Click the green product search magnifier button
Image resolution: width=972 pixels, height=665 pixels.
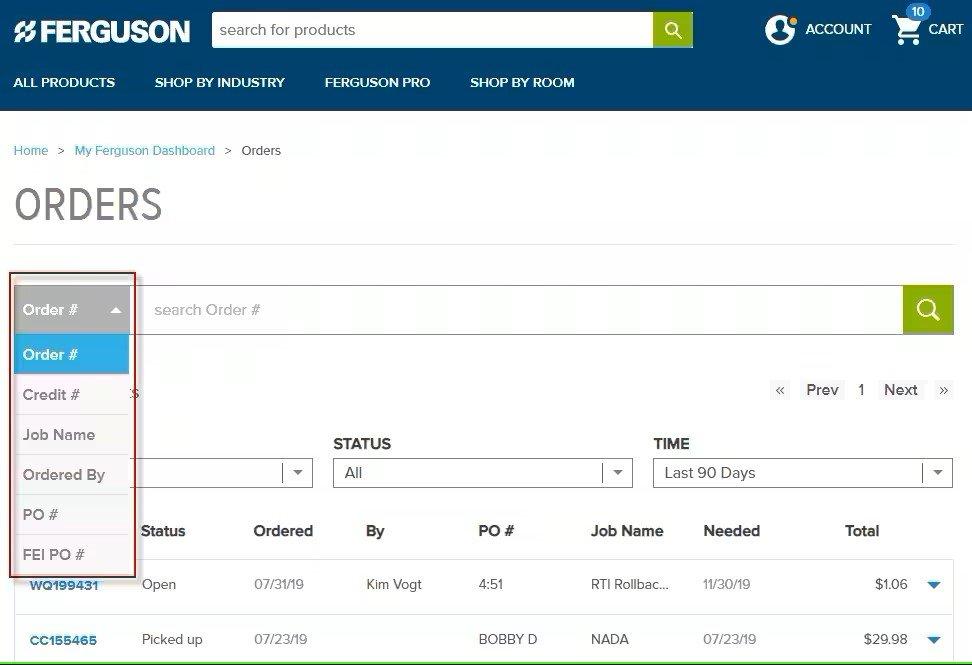[673, 30]
